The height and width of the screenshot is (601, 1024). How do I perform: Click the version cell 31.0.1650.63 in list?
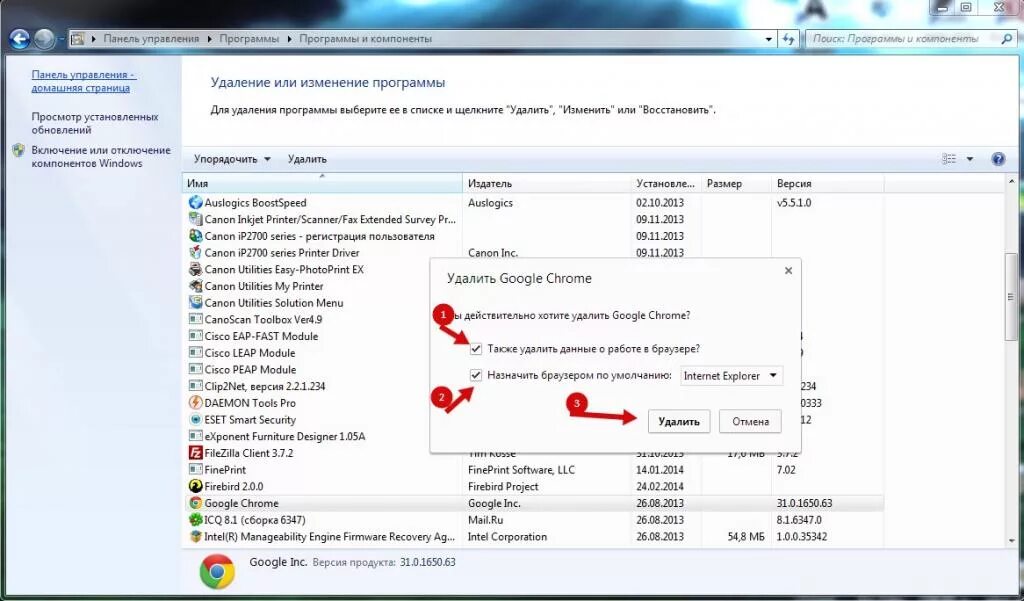pos(805,504)
